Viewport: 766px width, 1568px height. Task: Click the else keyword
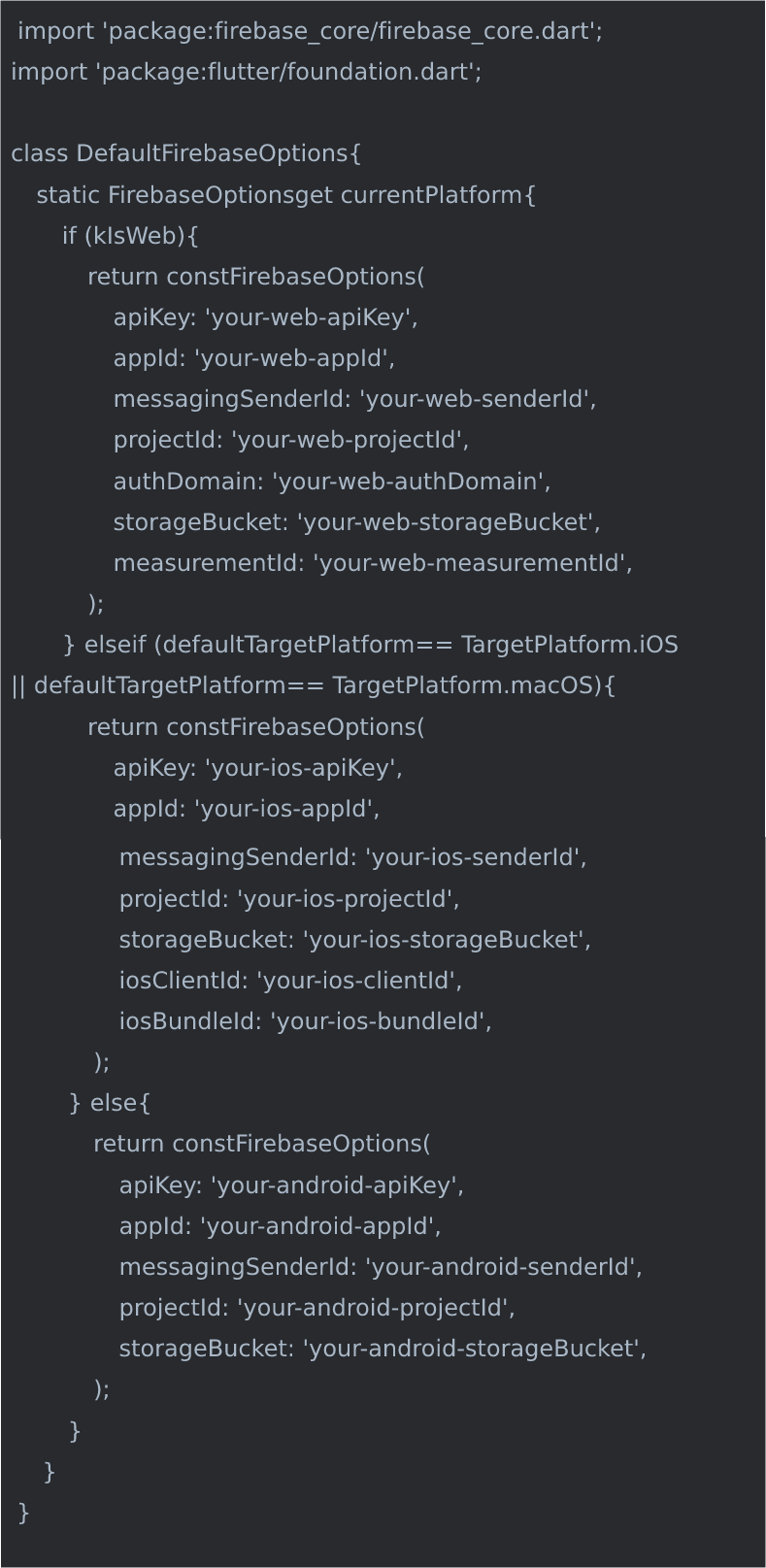coord(114,1103)
